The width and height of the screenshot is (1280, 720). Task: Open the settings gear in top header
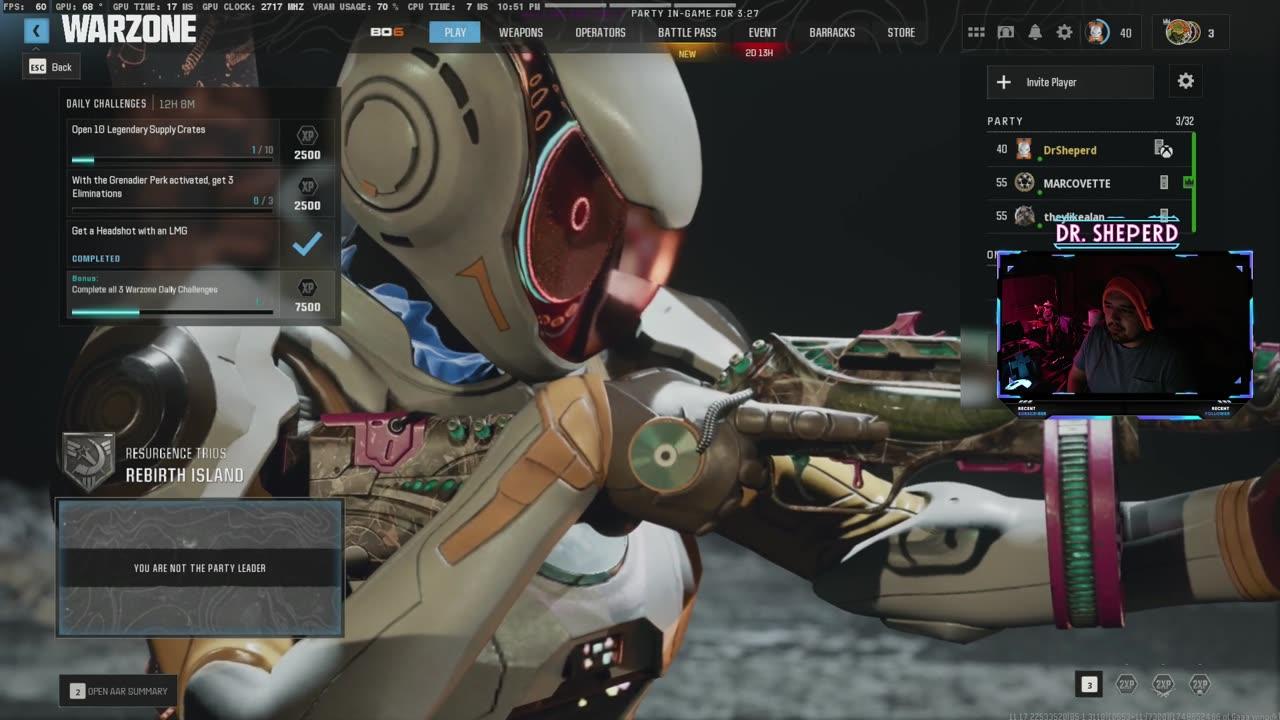1064,32
